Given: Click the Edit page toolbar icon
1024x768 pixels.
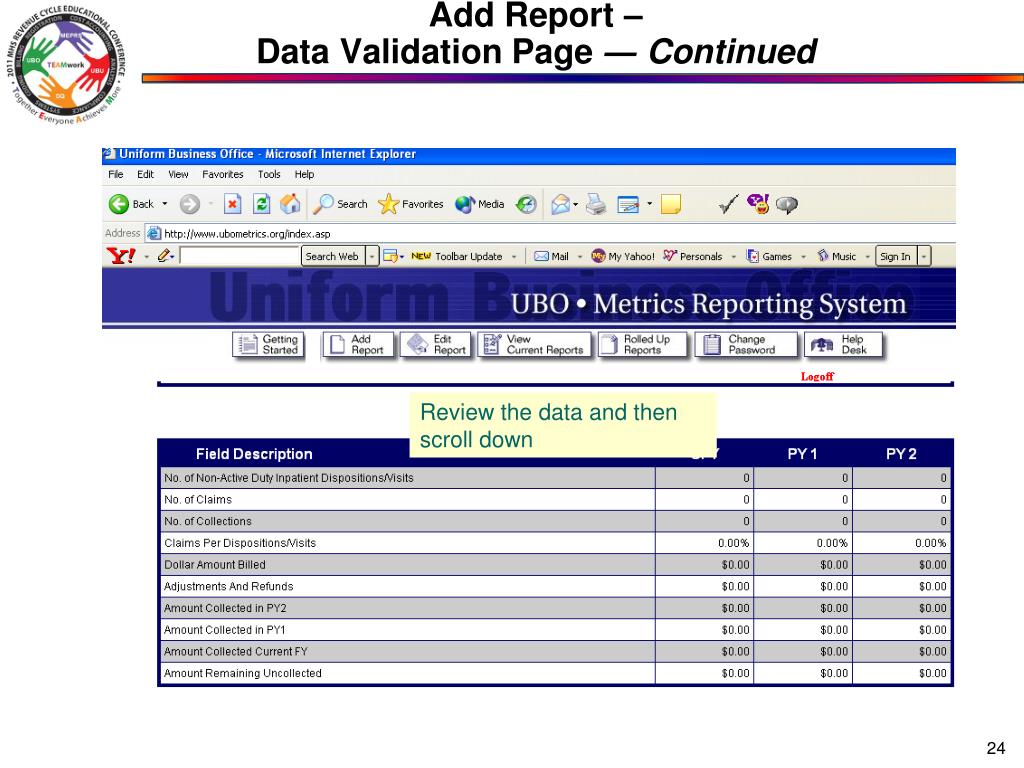Looking at the screenshot, I should pyautogui.click(x=628, y=205).
